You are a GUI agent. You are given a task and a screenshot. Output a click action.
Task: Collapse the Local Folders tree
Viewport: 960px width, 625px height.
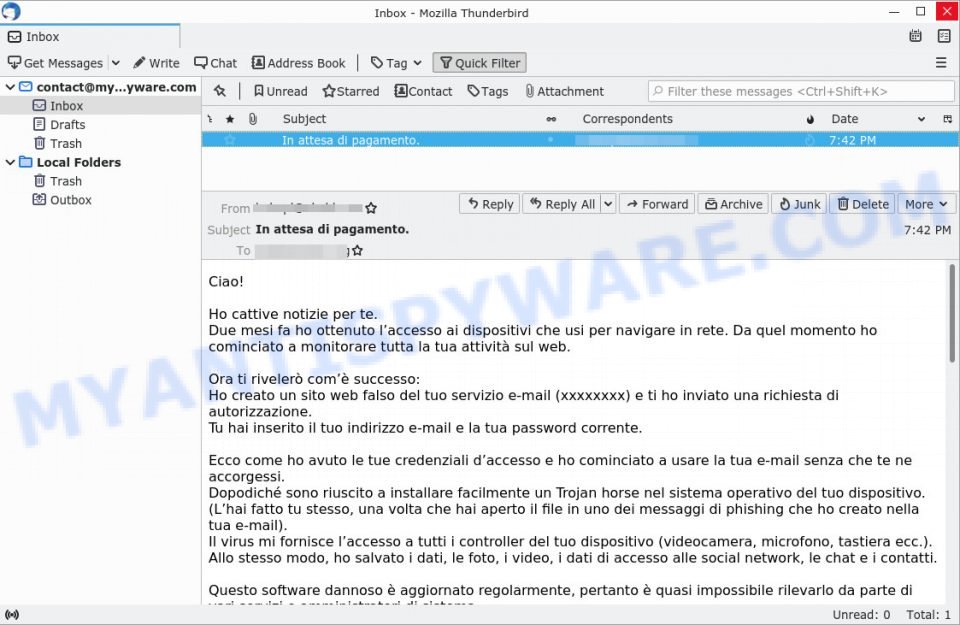tap(10, 162)
